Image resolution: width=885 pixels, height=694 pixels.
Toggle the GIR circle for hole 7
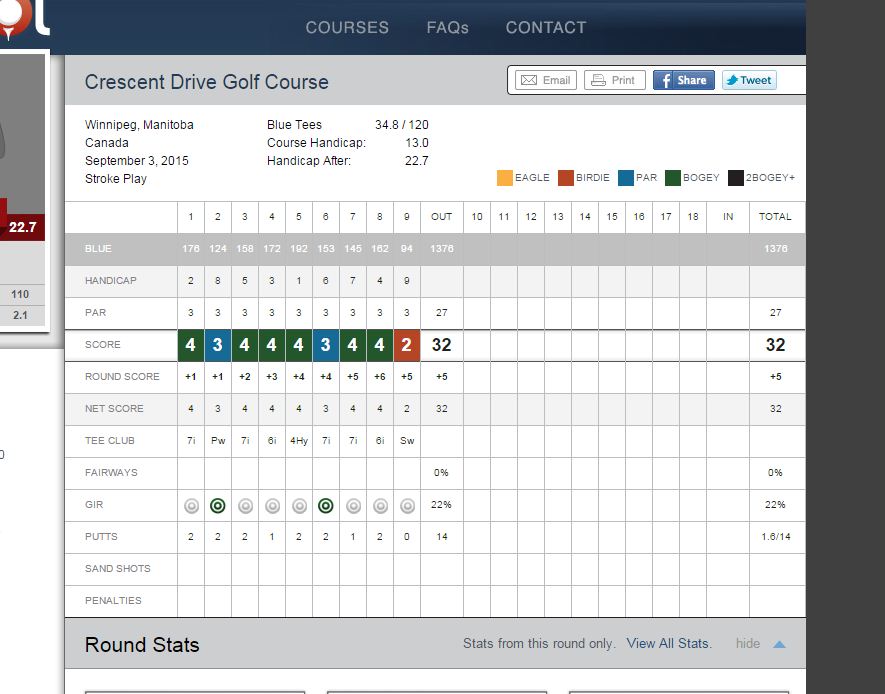352,506
